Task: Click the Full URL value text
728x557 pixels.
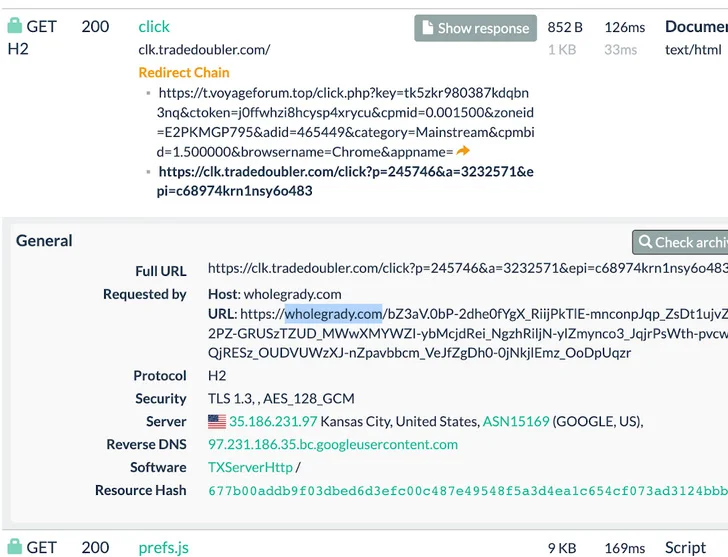Action: click(468, 268)
